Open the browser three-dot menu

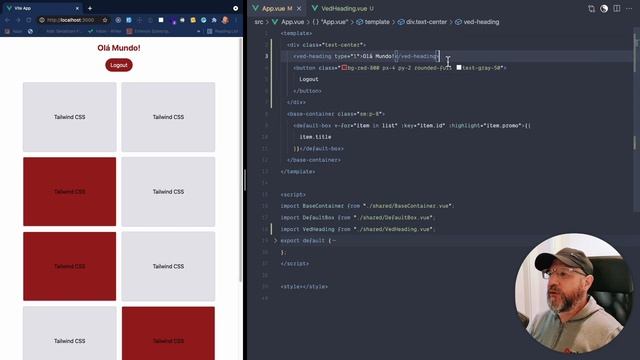coord(236,20)
